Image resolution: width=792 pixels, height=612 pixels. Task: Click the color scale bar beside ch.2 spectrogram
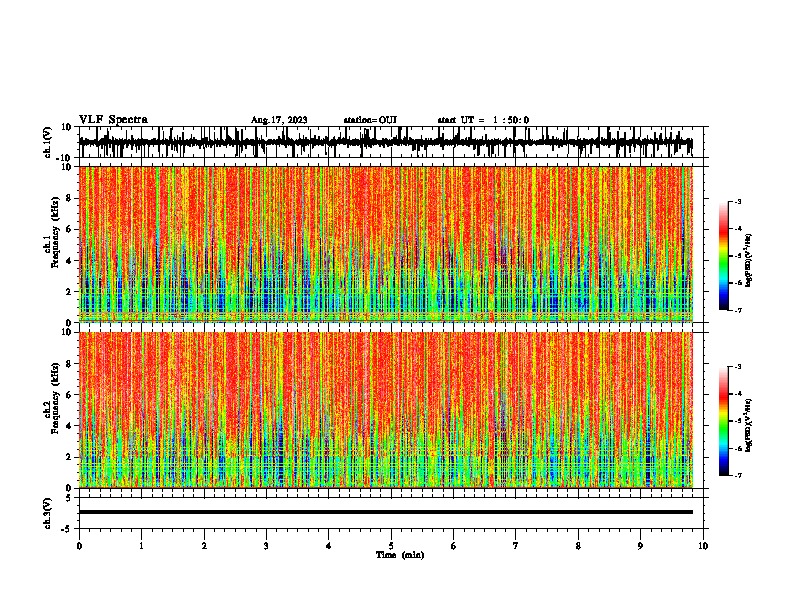(x=724, y=421)
